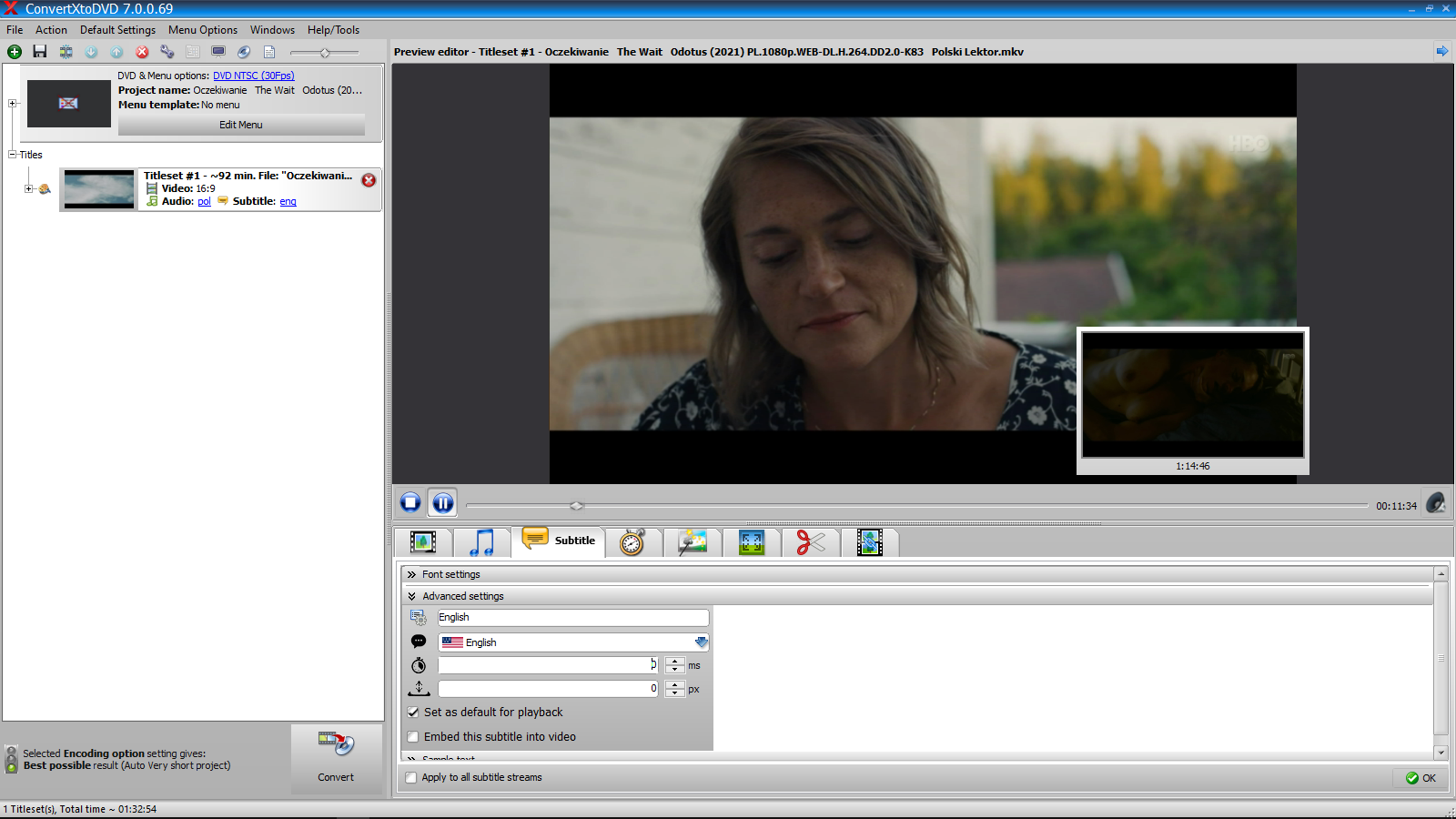Open the File menu
The image size is (1456, 819).
[x=15, y=30]
